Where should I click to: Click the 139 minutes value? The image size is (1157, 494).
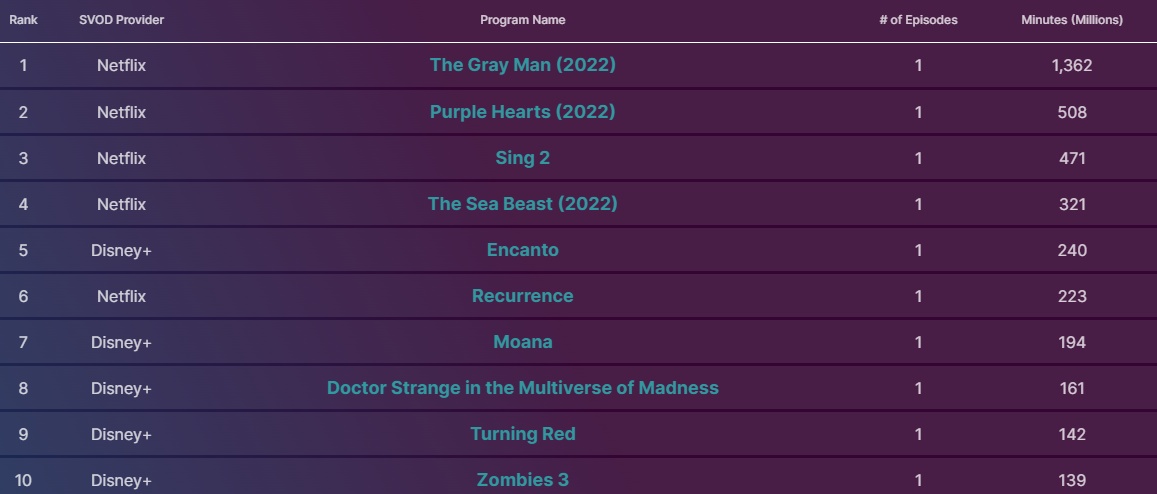(x=1071, y=481)
